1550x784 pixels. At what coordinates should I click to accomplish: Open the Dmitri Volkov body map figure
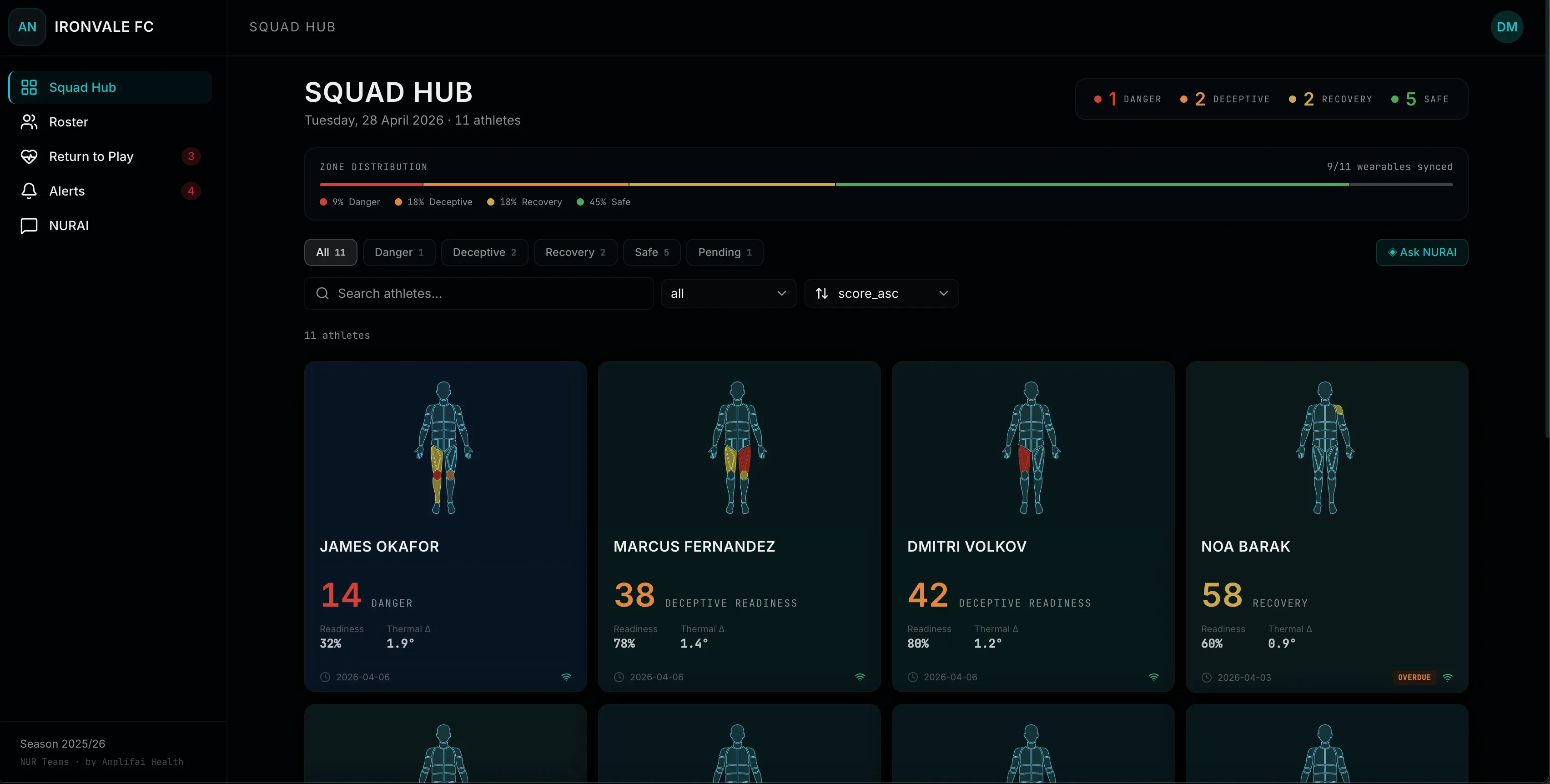click(1032, 447)
